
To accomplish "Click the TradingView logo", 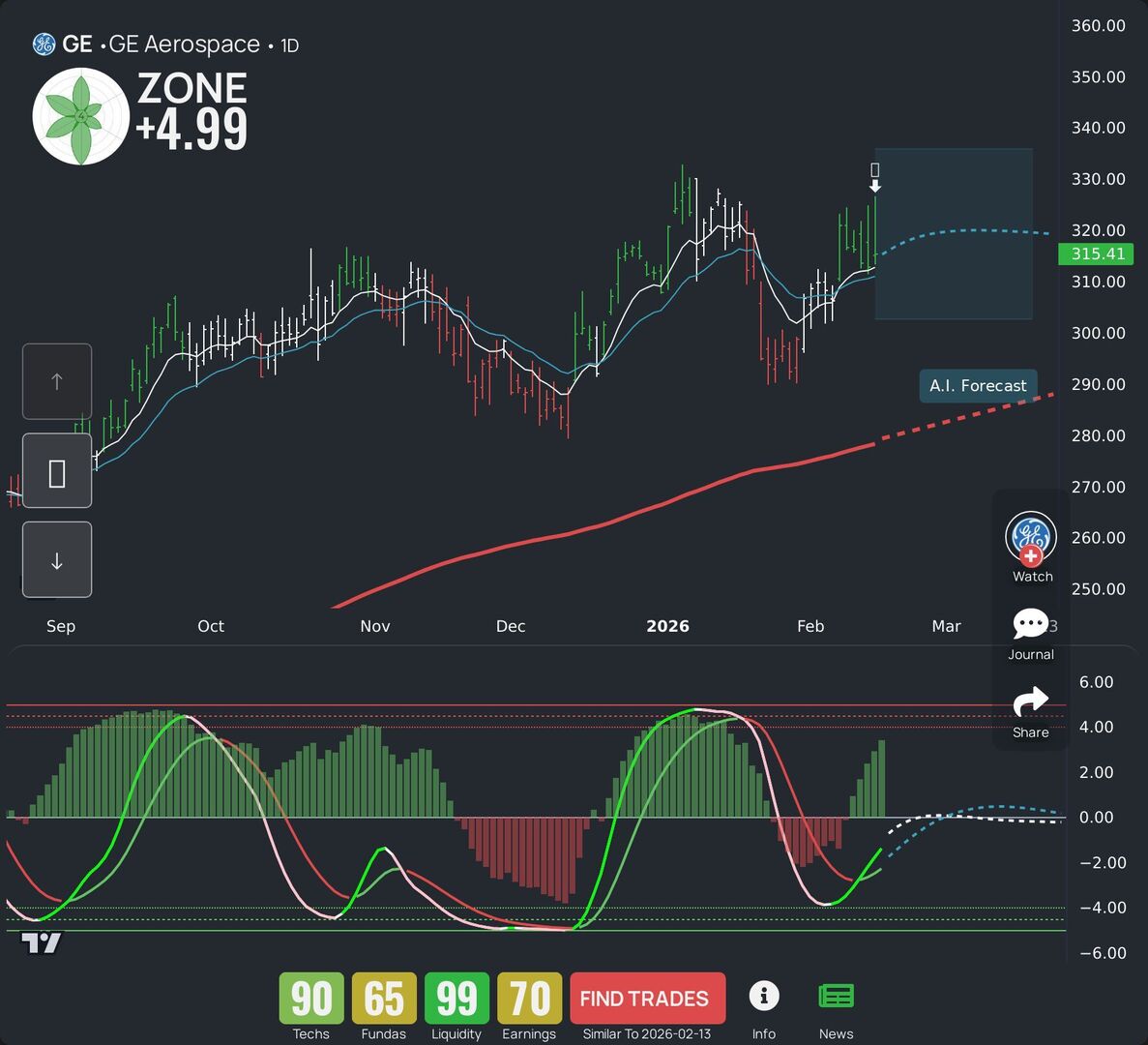I will (x=41, y=942).
